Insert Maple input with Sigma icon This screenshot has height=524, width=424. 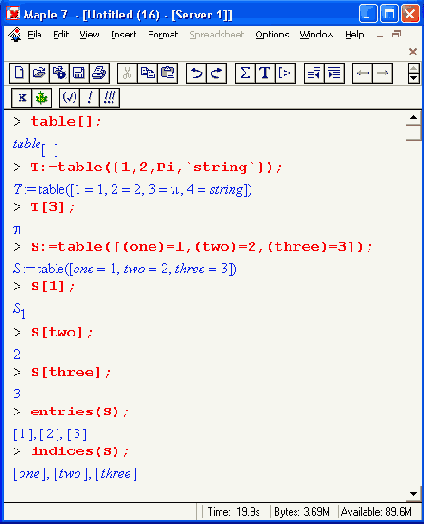tap(245, 73)
